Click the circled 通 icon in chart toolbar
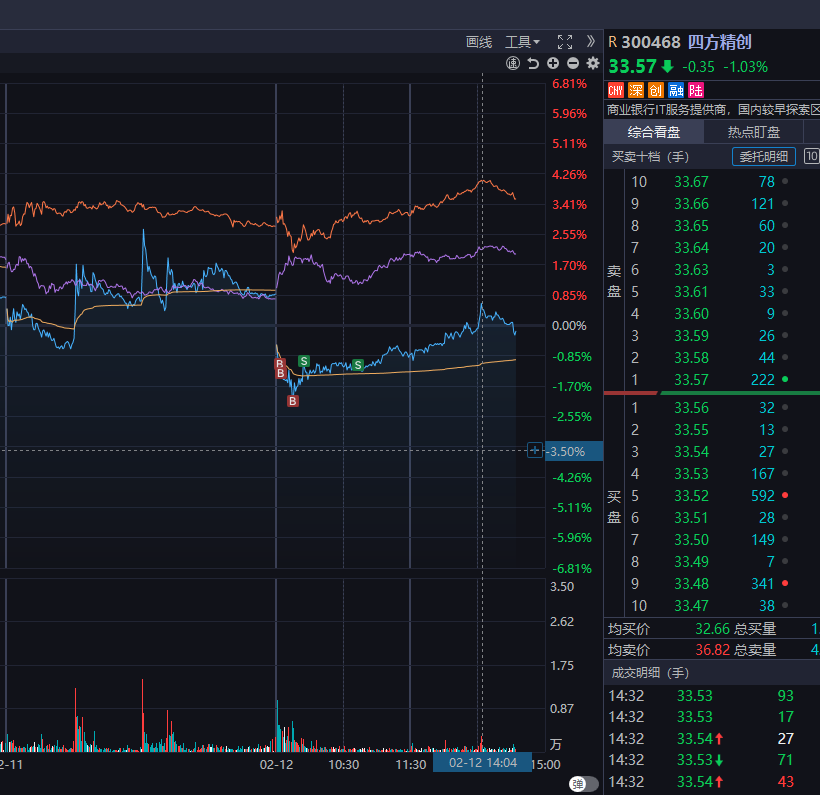 tap(513, 64)
